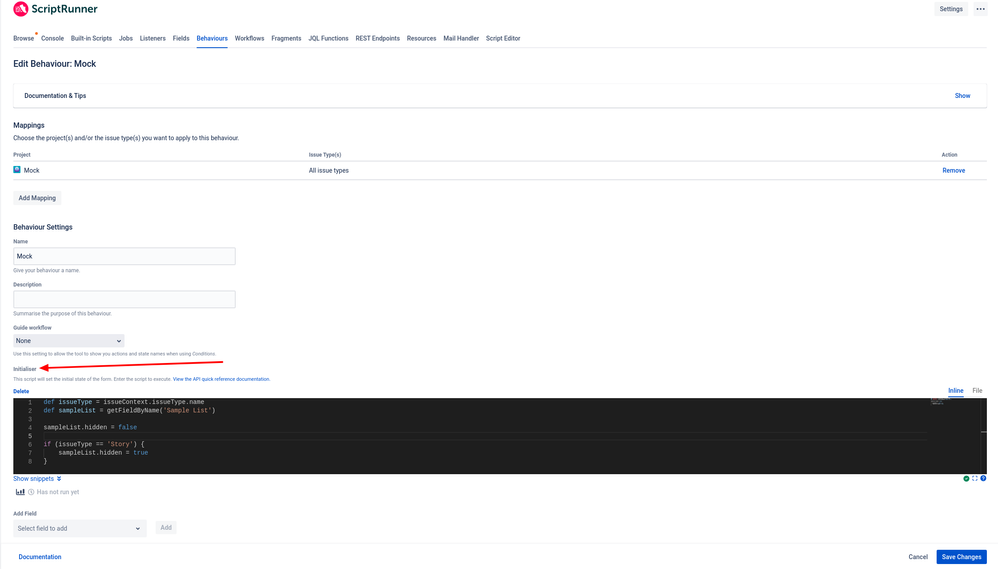Click into the Description input field
Viewport: 998px width, 569px height.
[x=124, y=299]
